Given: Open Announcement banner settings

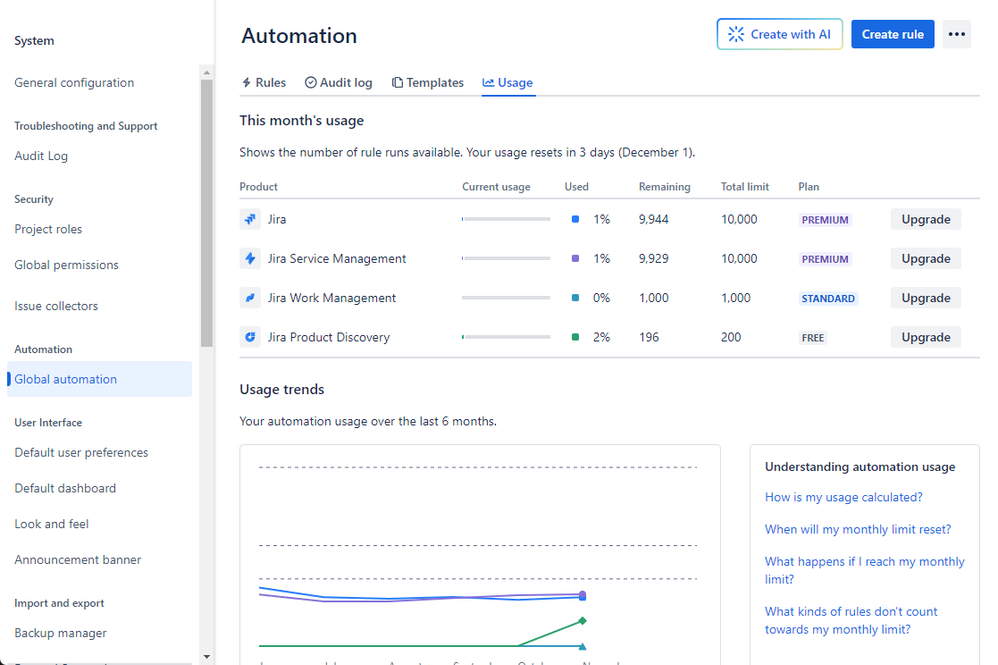Looking at the screenshot, I should (x=78, y=560).
